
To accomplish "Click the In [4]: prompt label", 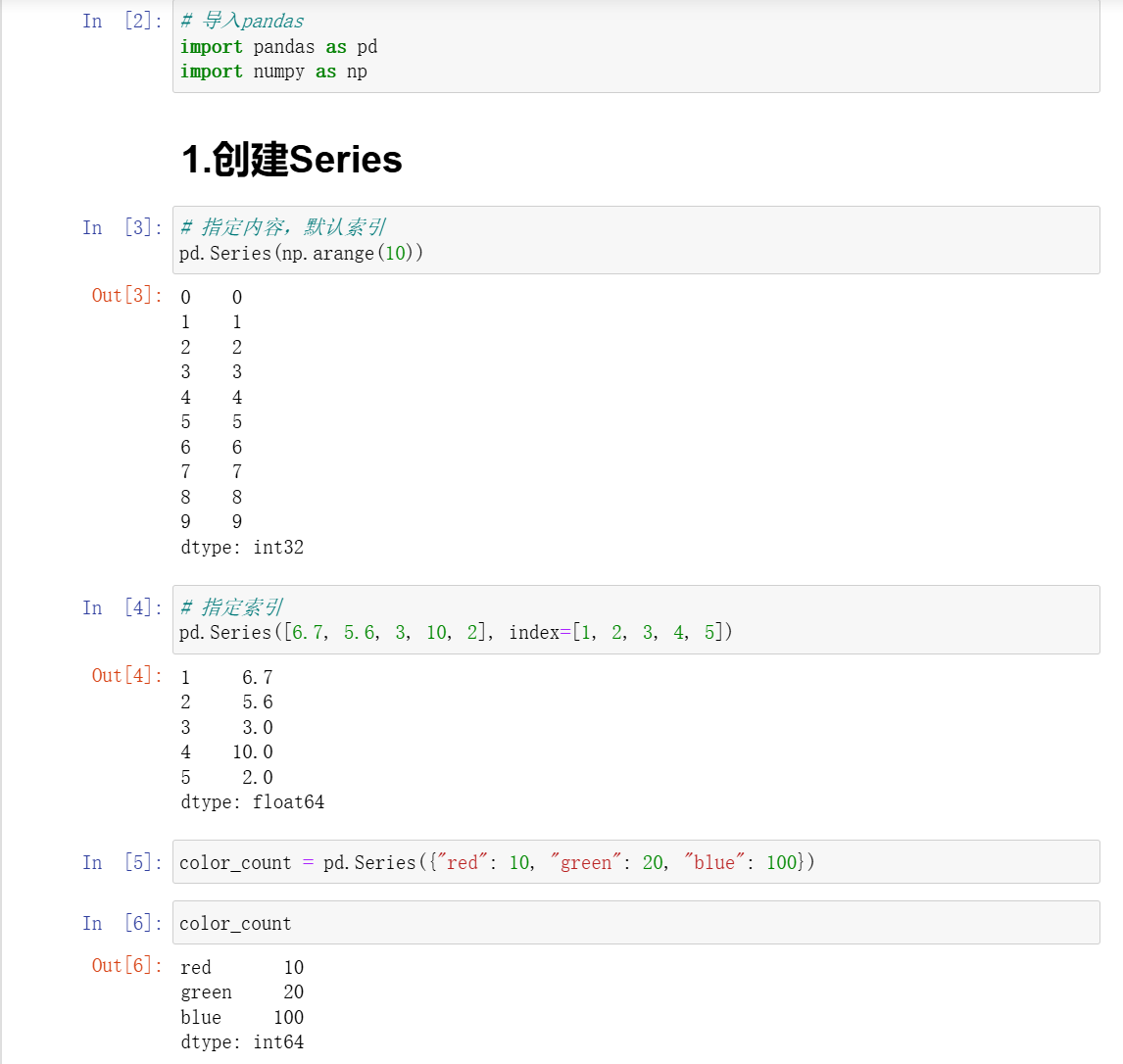I will click(122, 607).
